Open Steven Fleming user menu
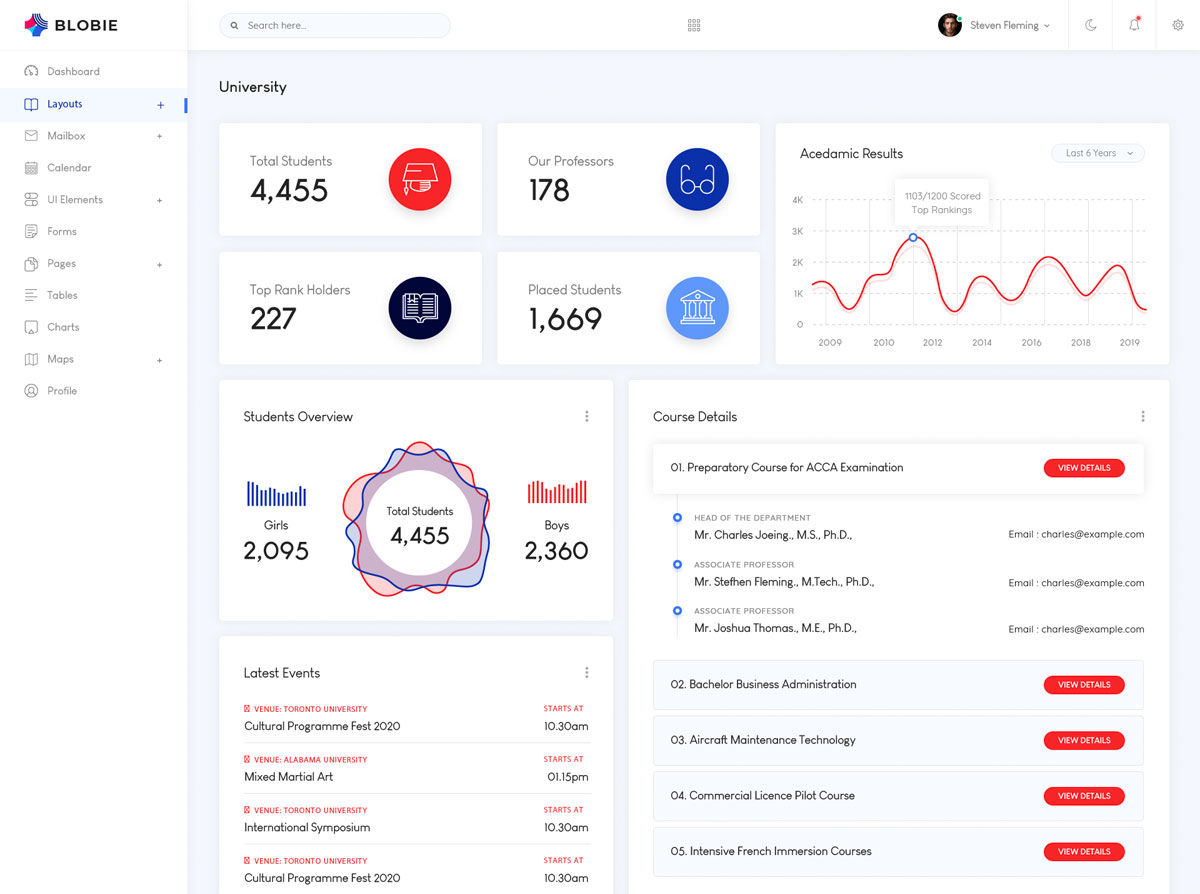Screen dimensions: 1200x894 [x=995, y=25]
